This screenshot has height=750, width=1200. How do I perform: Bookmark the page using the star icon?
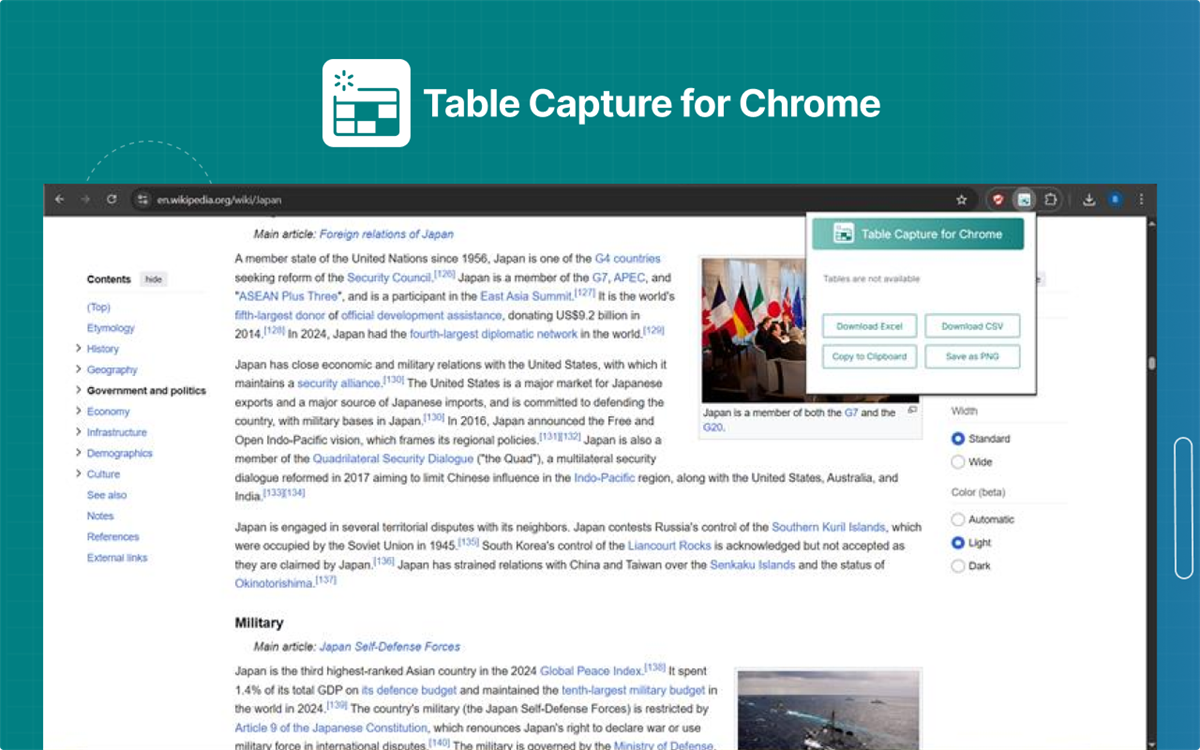click(961, 199)
